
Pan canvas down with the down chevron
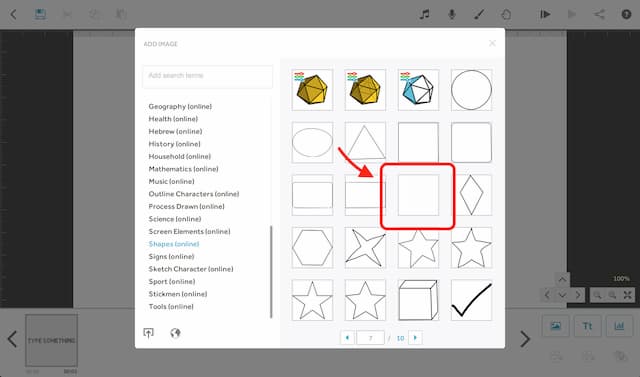pyautogui.click(x=562, y=295)
